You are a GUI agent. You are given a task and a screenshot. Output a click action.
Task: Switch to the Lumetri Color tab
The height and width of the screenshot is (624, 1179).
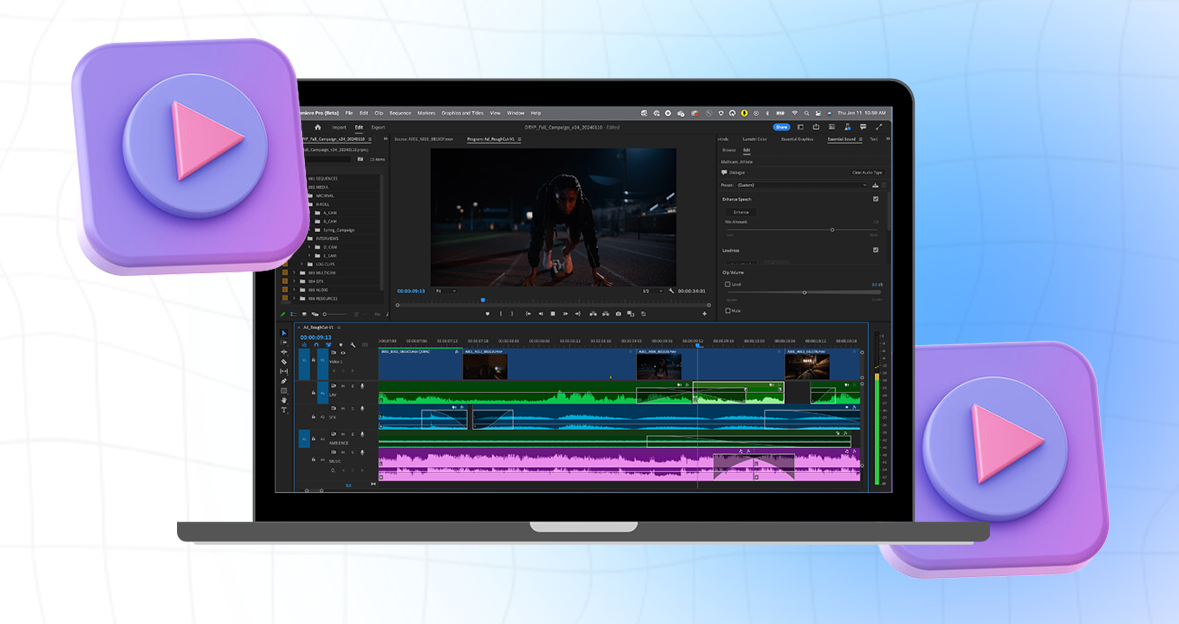pos(754,139)
